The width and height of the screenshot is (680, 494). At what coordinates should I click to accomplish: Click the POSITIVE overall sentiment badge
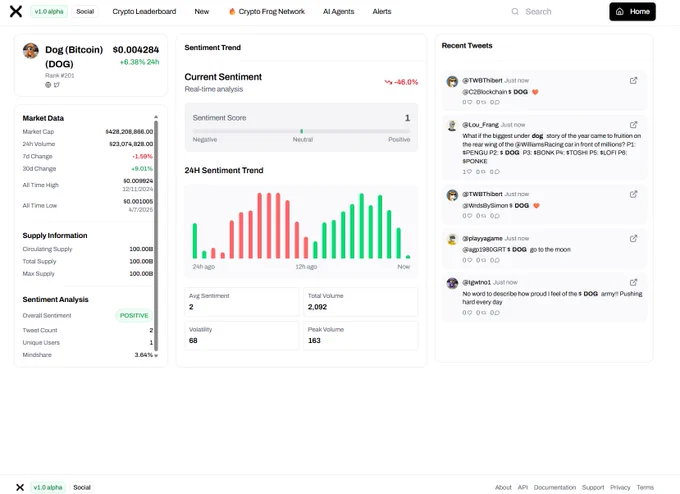coord(134,315)
